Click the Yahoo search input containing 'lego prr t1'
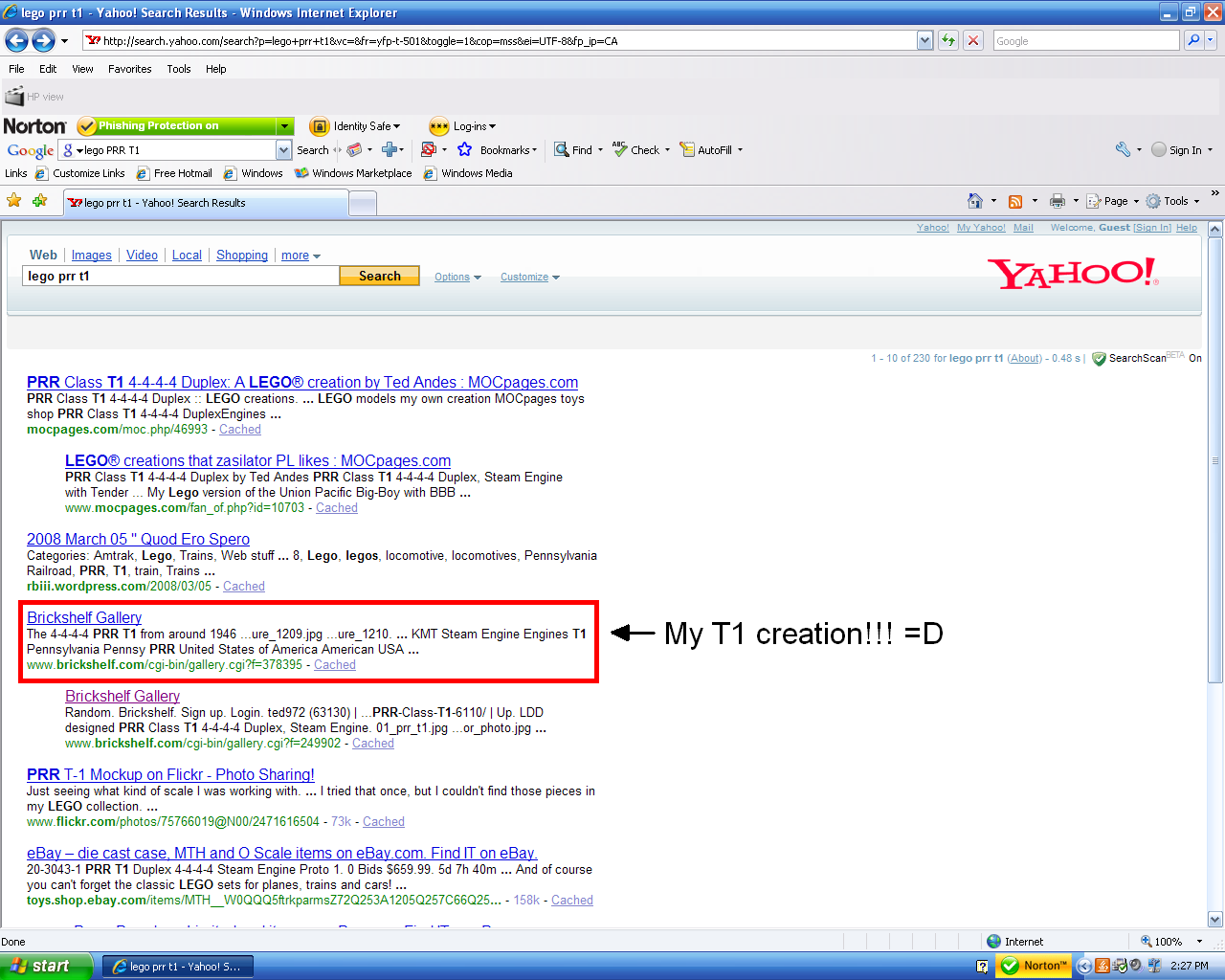The image size is (1225, 980). 181,276
